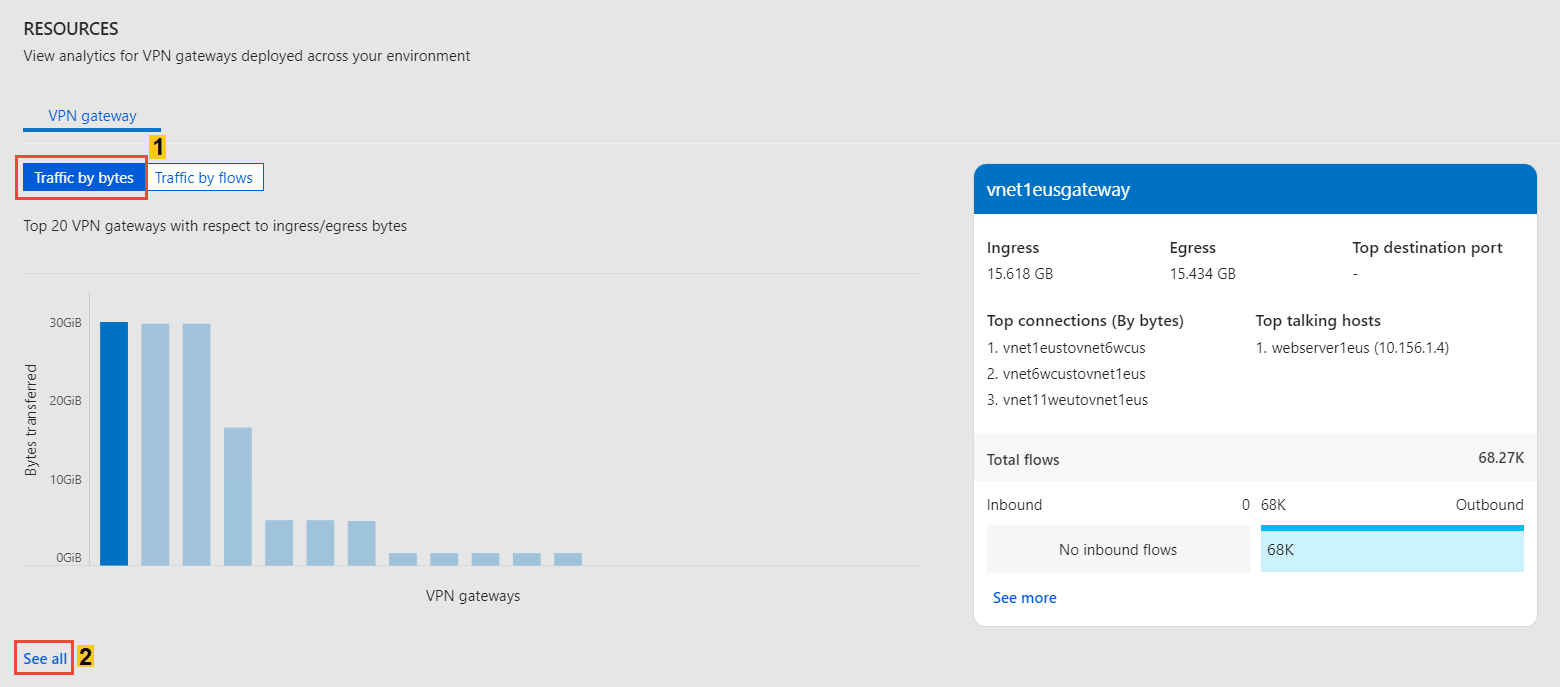
Task: Open the VPN gateway tab
Action: [92, 116]
